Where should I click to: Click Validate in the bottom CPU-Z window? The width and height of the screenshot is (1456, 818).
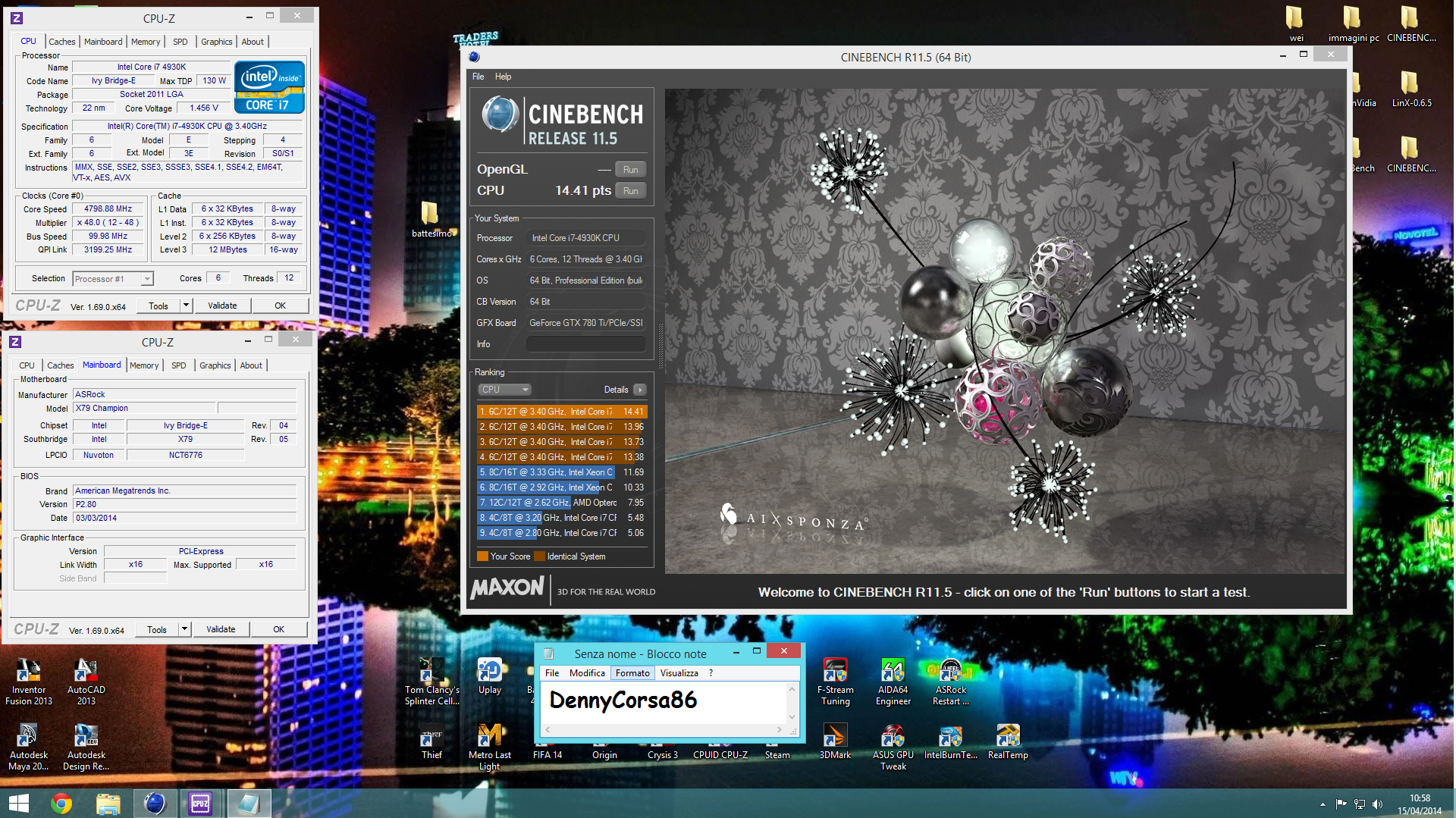[x=221, y=629]
